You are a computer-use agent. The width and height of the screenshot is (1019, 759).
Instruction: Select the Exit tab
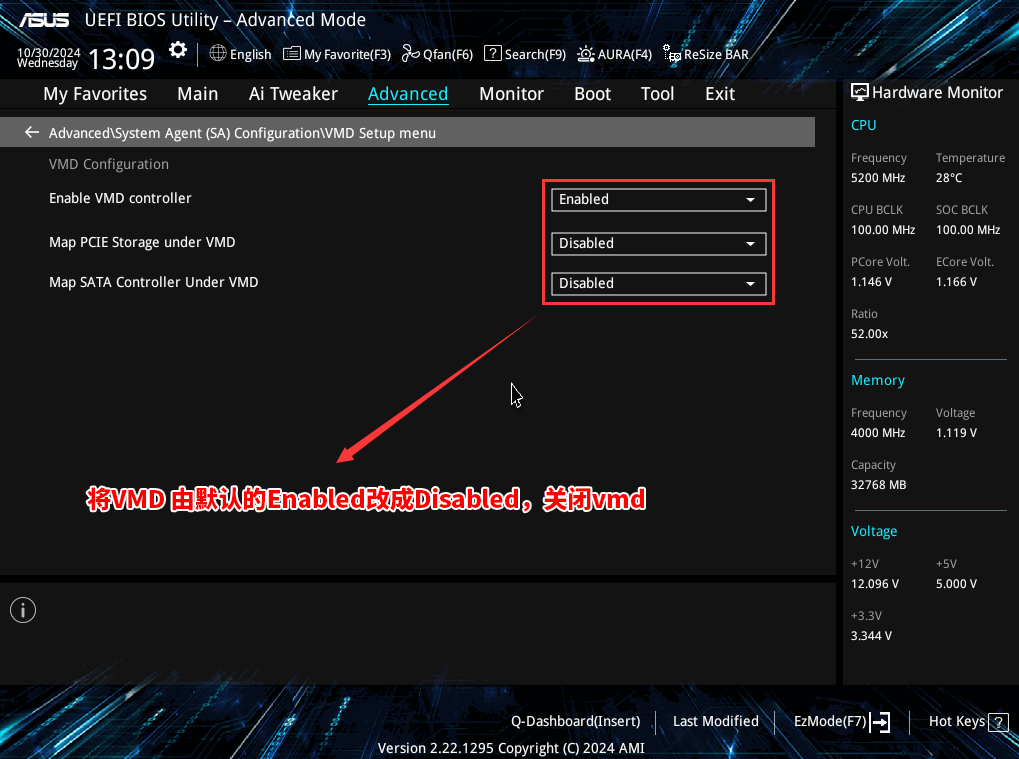(720, 94)
